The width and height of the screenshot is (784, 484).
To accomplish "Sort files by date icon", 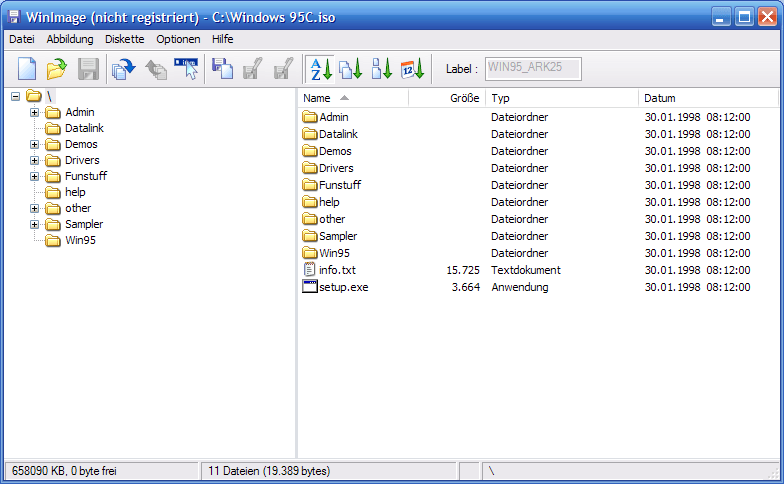I will coord(412,68).
